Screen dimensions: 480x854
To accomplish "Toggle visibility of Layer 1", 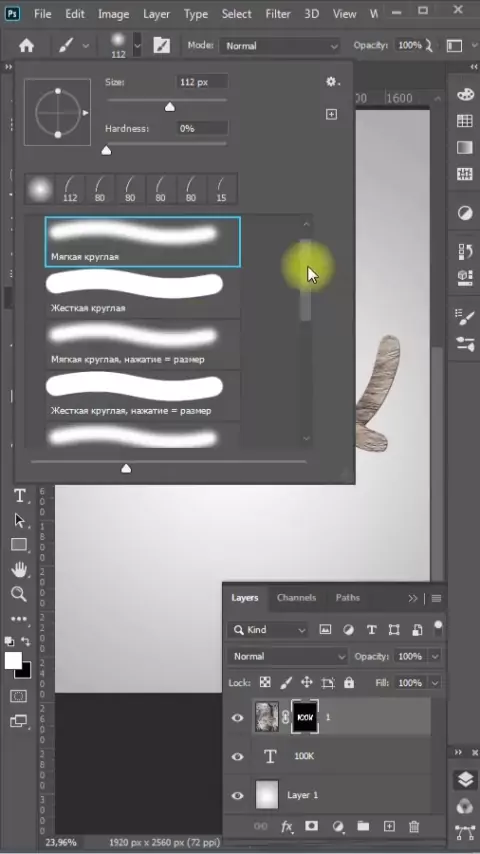I will coord(238,795).
